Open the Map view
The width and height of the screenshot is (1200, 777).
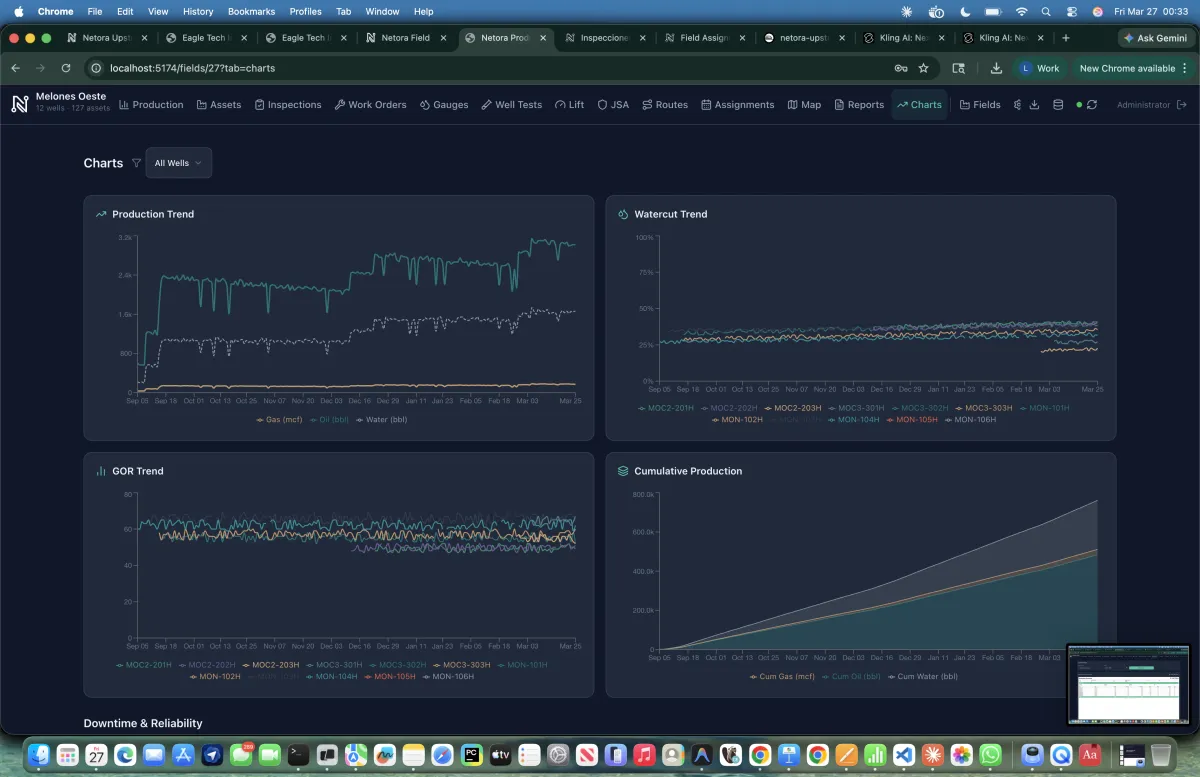tap(804, 104)
